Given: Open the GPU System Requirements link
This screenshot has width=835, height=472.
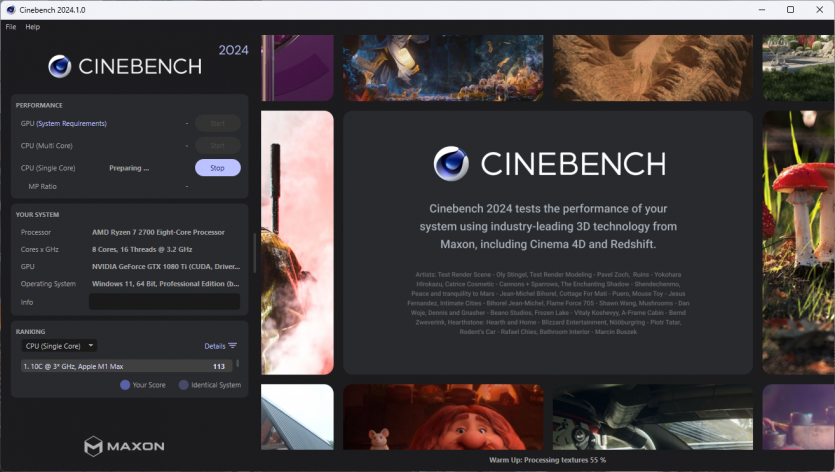Looking at the screenshot, I should click(71, 124).
